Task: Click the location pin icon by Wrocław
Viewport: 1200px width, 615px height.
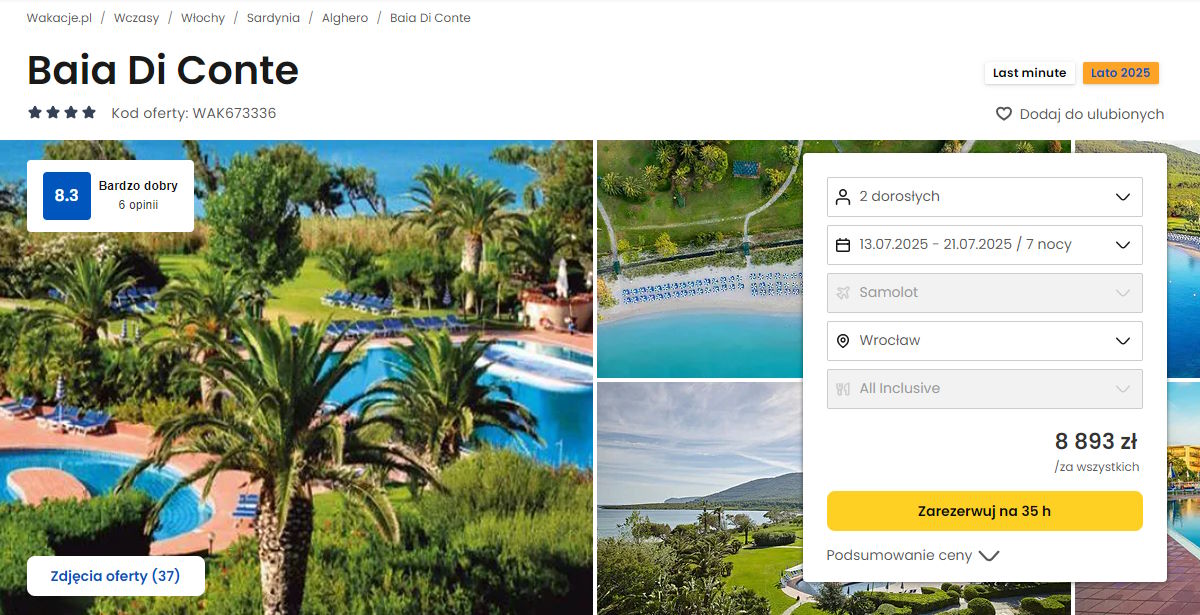Action: tap(843, 341)
